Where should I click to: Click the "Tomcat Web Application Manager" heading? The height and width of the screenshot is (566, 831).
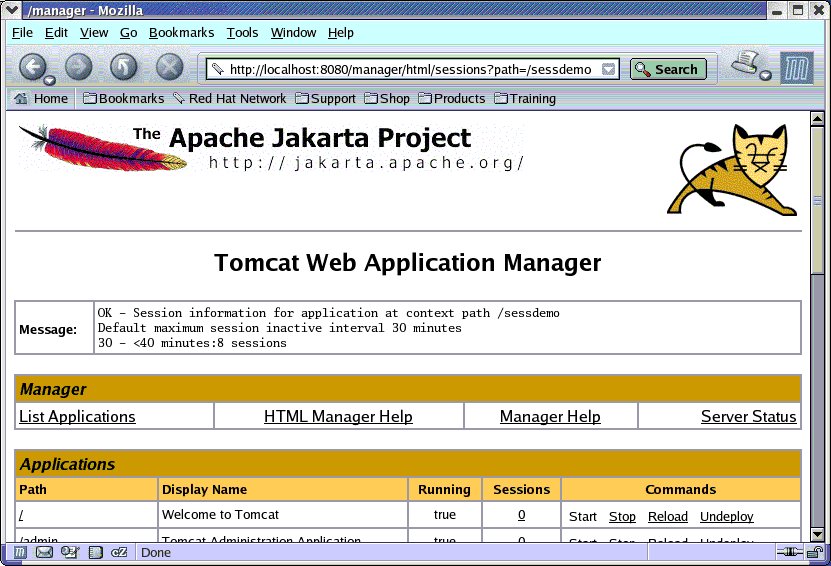coord(408,263)
